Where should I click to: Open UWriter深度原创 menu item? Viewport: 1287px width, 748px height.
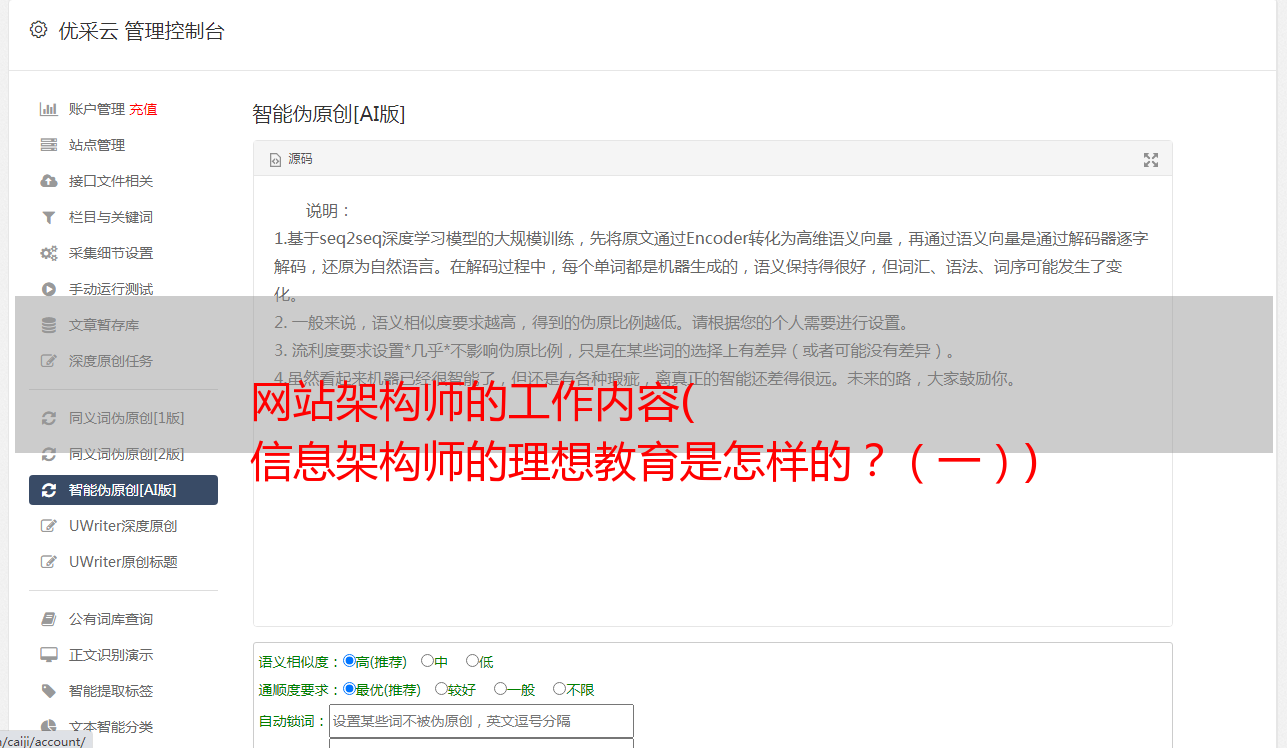[123, 526]
